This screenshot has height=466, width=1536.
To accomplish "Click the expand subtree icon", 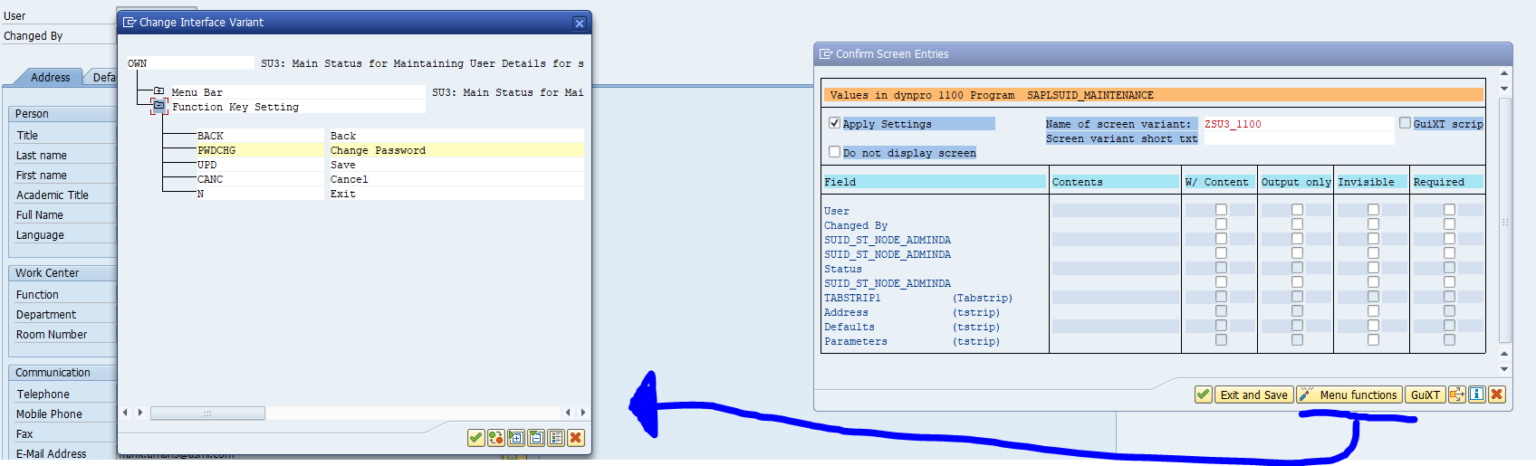I will click(515, 438).
